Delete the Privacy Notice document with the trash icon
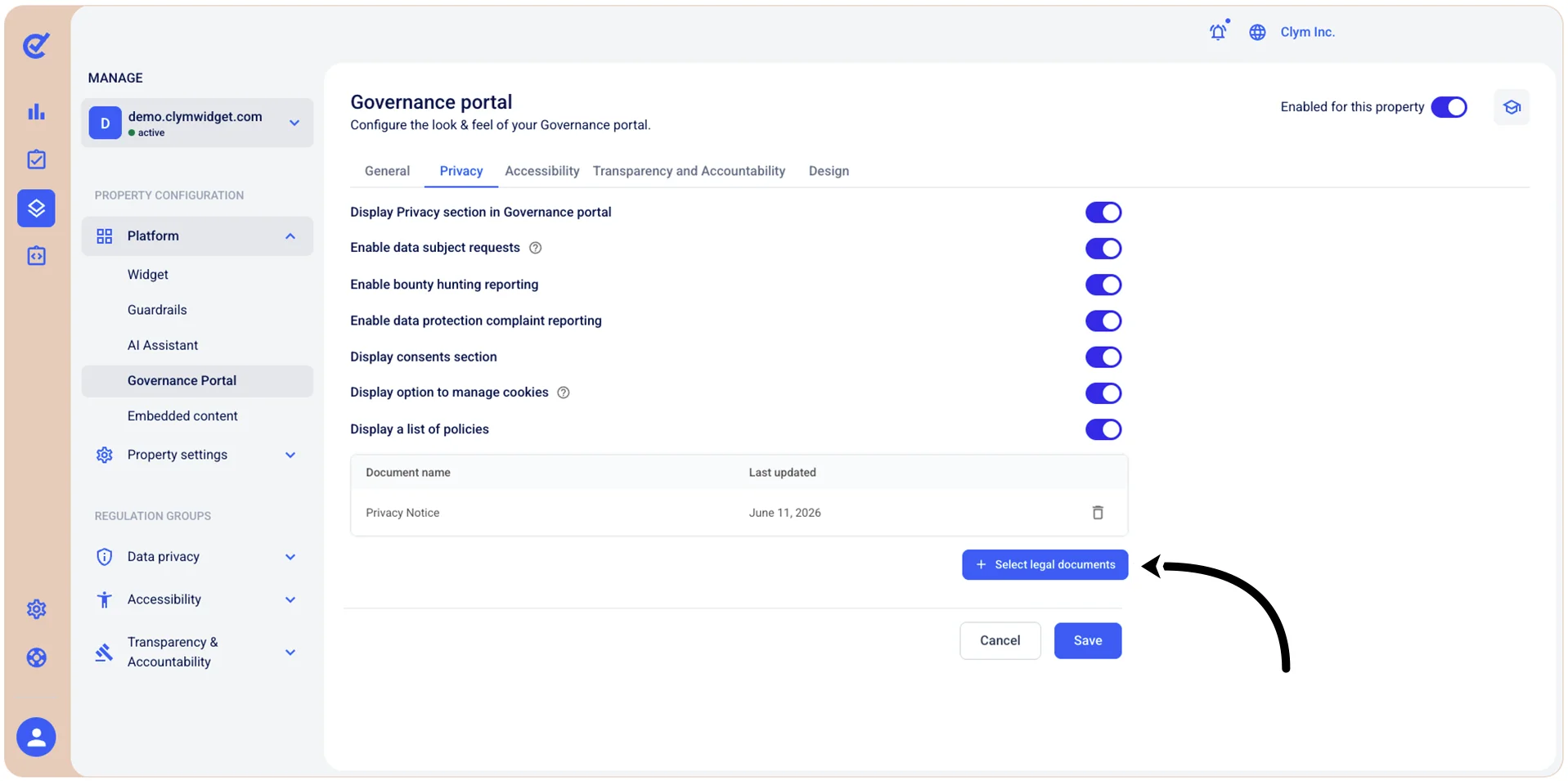 point(1098,513)
